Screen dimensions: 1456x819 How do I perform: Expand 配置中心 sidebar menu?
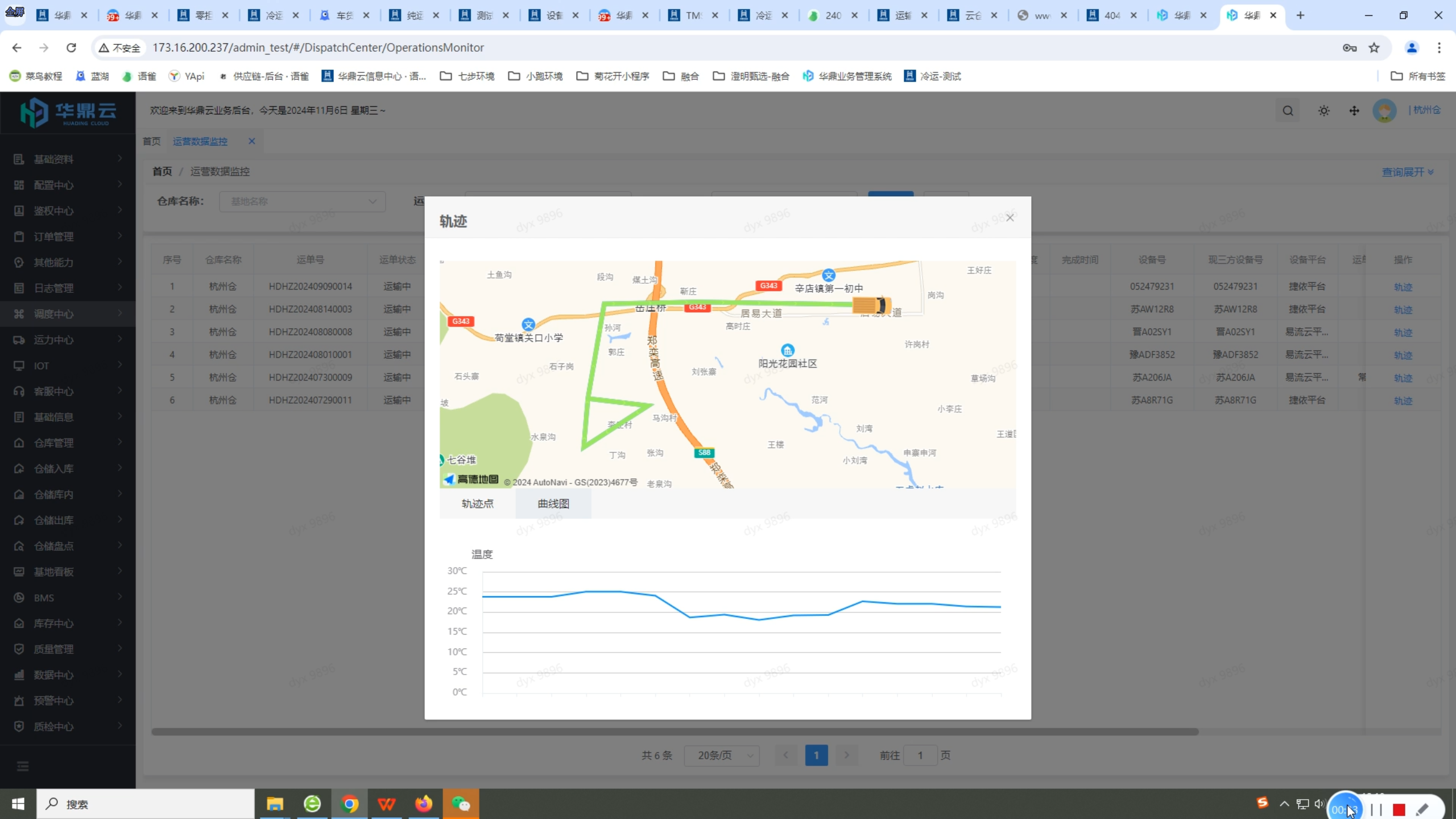pos(68,185)
